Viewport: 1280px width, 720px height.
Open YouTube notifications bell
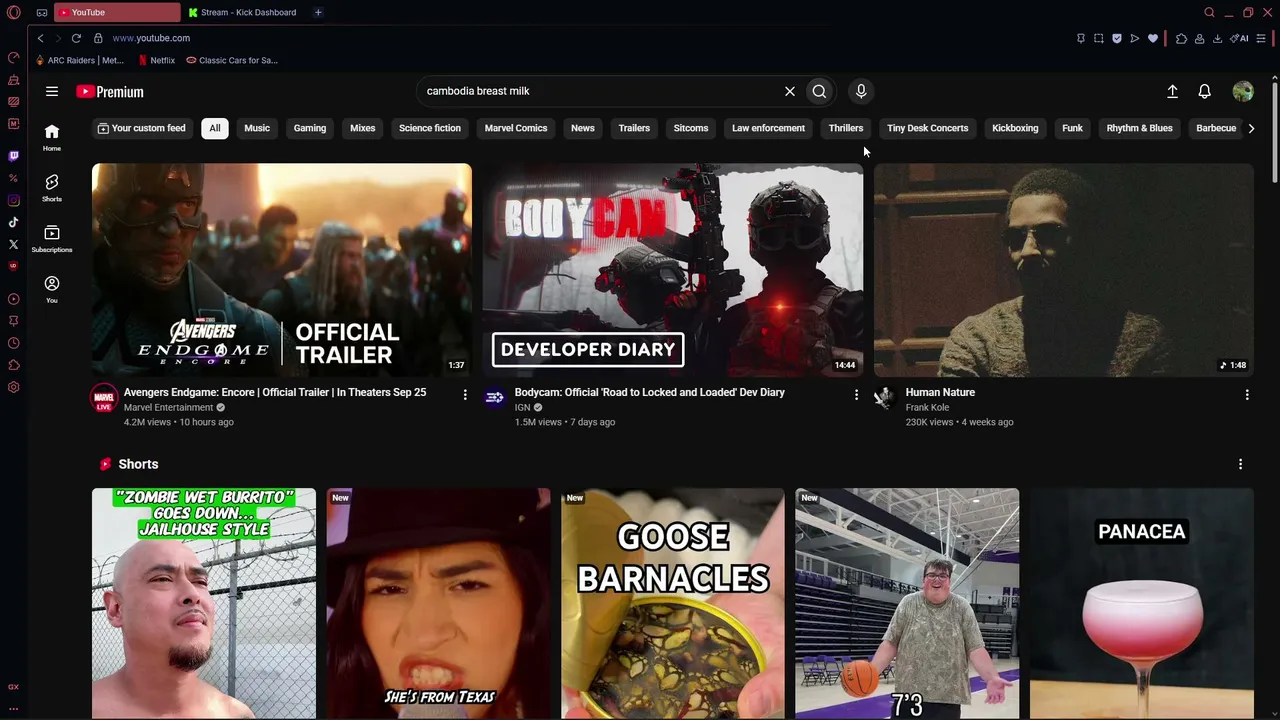pos(1205,91)
